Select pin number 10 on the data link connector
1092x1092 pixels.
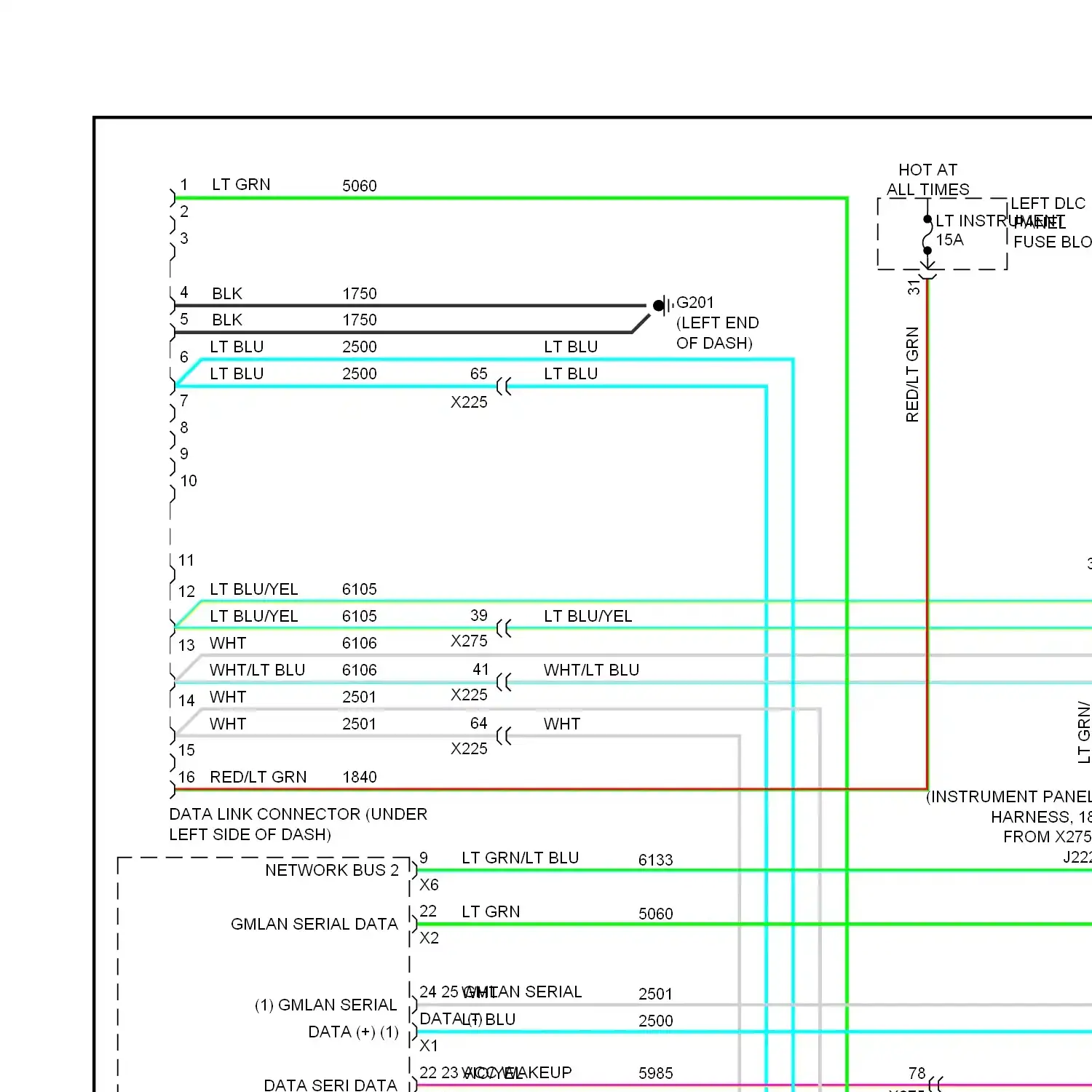tap(189, 480)
